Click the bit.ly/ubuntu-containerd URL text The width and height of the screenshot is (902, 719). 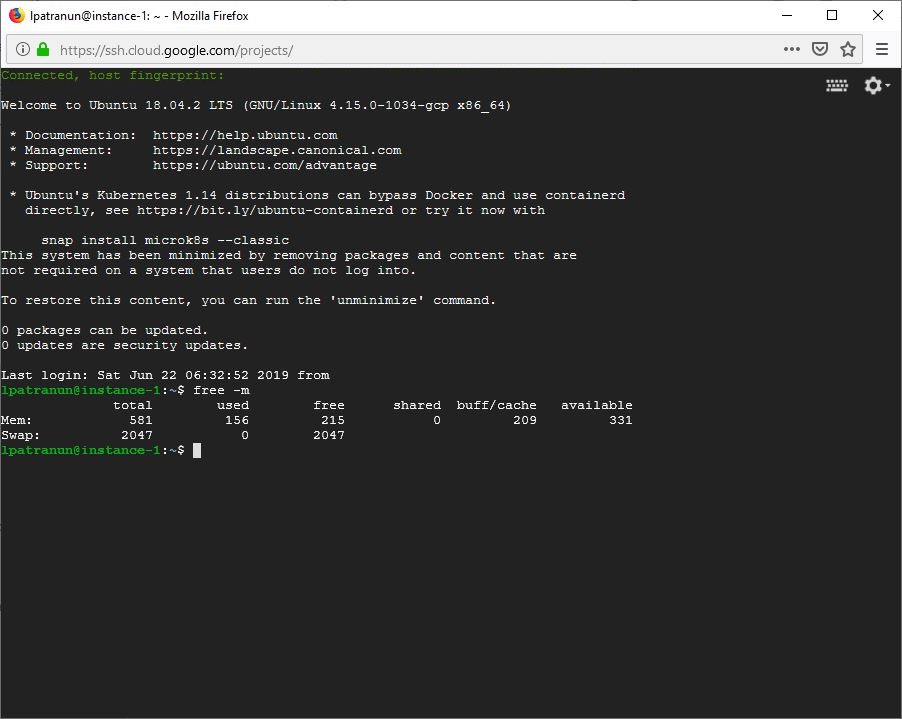(265, 210)
